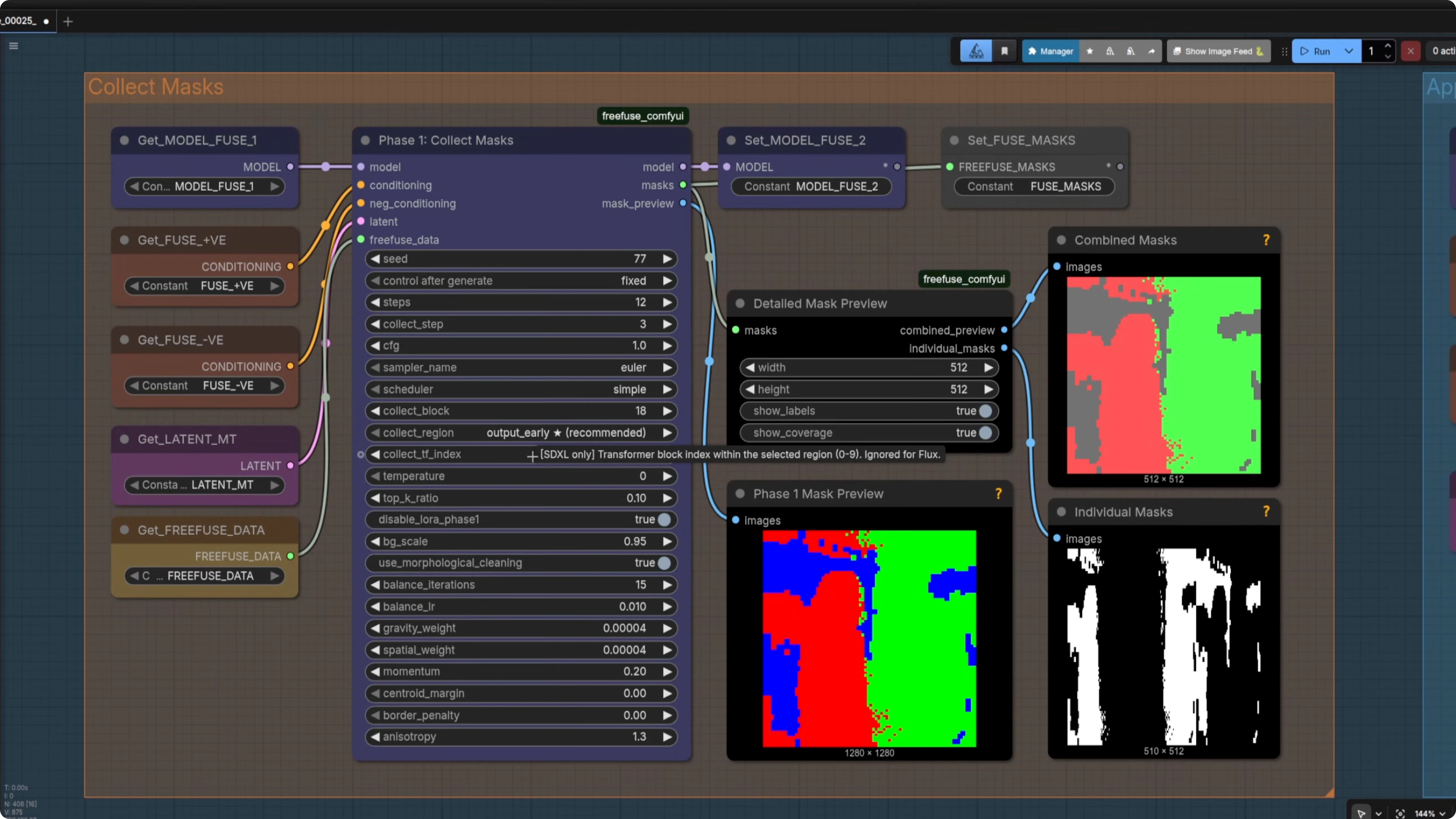The image size is (1456, 819).
Task: Click the red cancel X button
Action: point(1411,51)
